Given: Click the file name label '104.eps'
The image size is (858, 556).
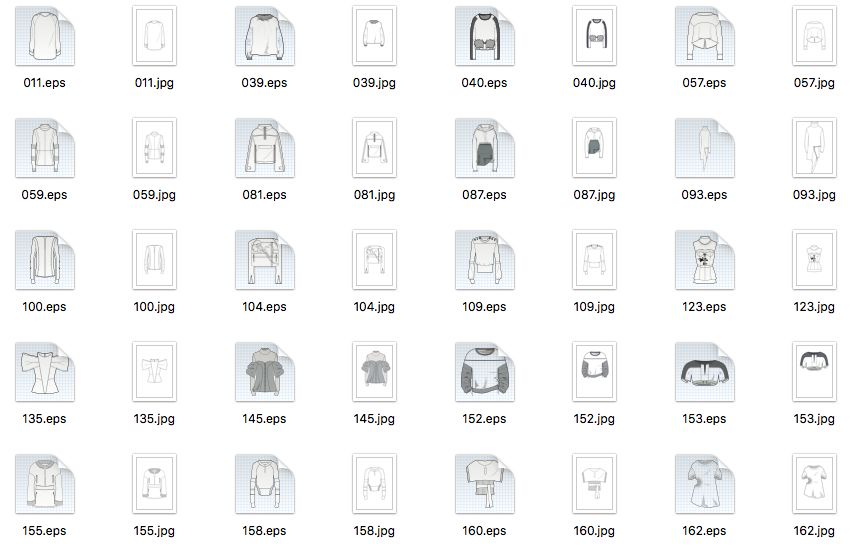Looking at the screenshot, I should pos(264,307).
